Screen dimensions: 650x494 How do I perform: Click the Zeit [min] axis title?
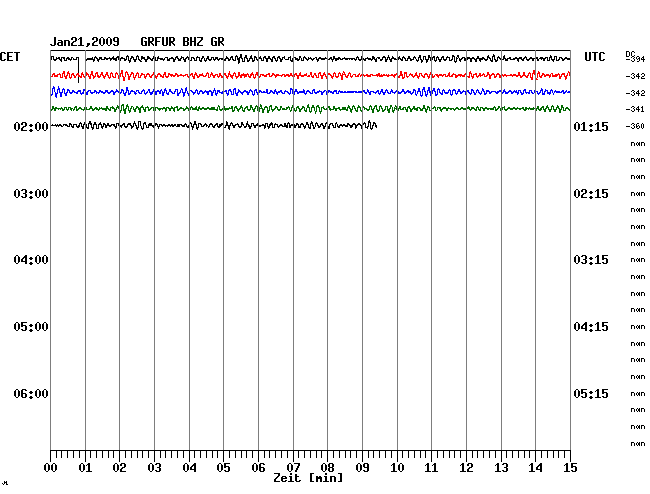(x=308, y=478)
